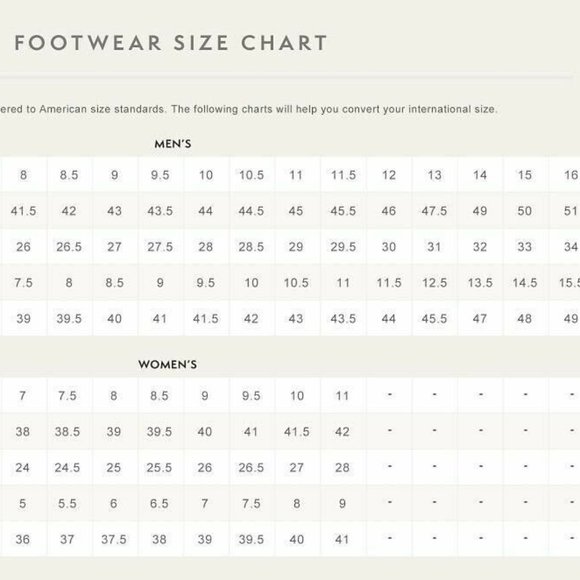Click the 47.5 cell
Viewport: 580px width, 580px height.
click(x=435, y=210)
